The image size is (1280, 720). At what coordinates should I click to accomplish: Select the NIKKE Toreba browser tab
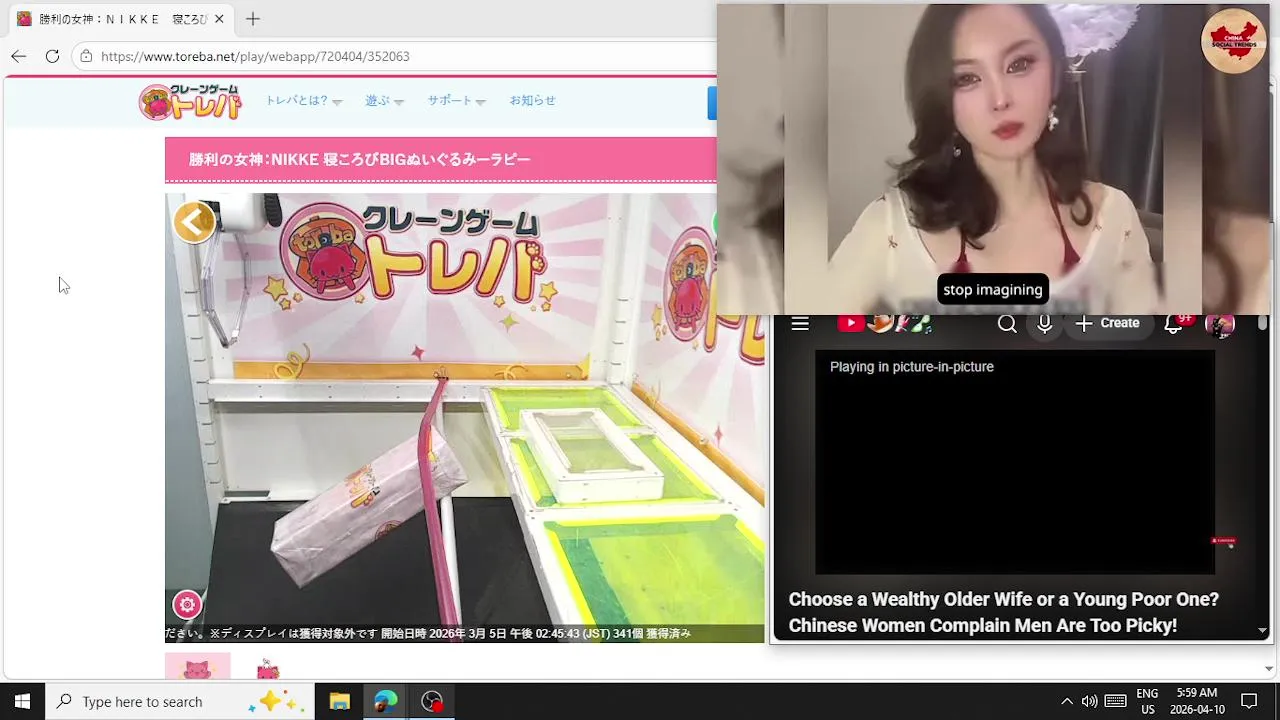(x=120, y=19)
